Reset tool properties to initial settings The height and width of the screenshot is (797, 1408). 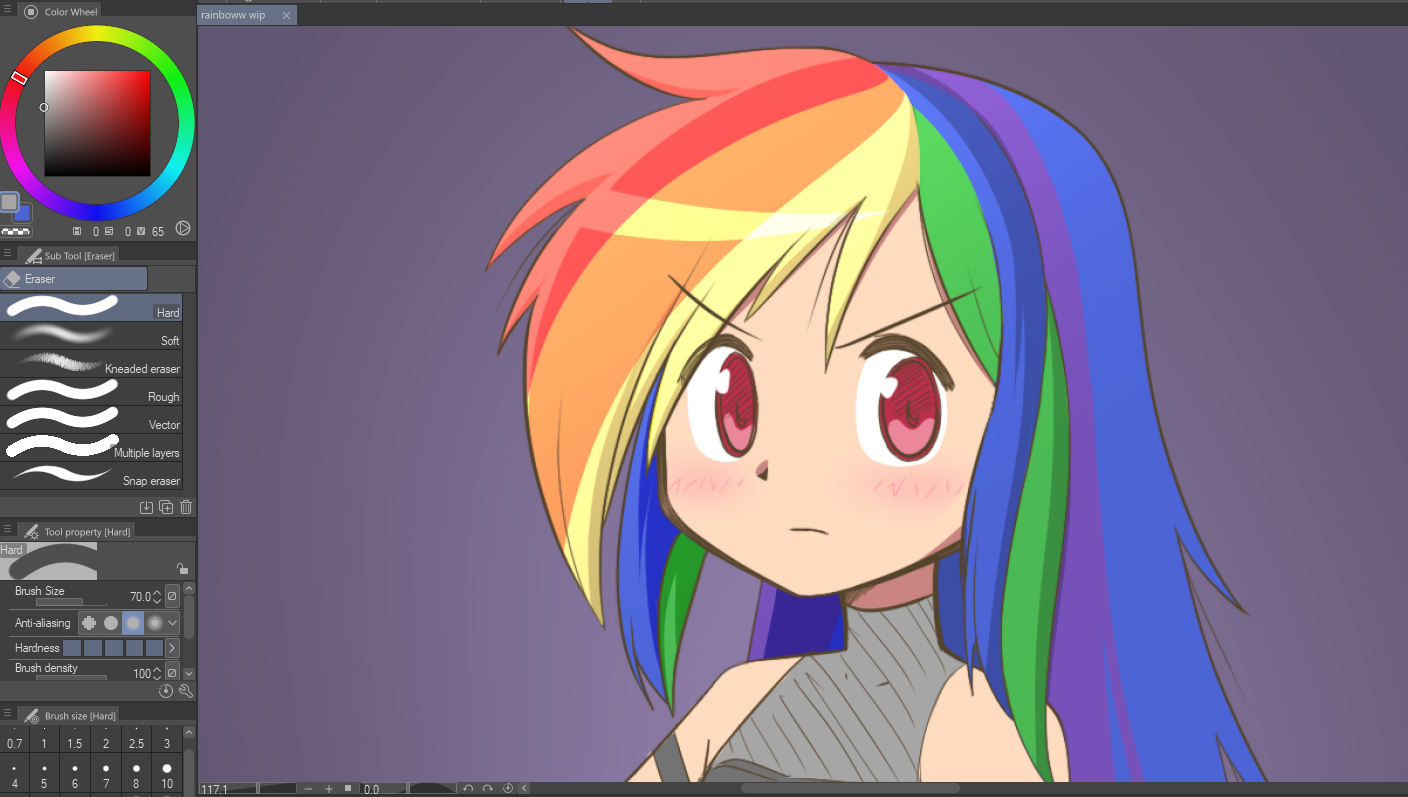[166, 690]
